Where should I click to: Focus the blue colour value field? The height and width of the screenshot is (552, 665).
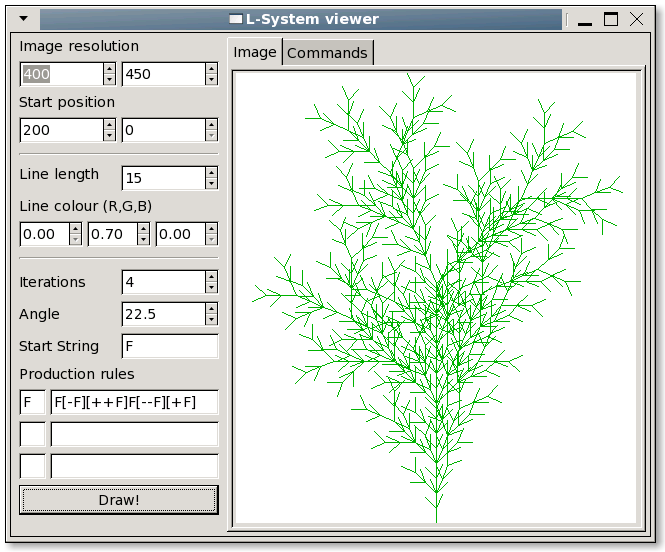tap(181, 234)
